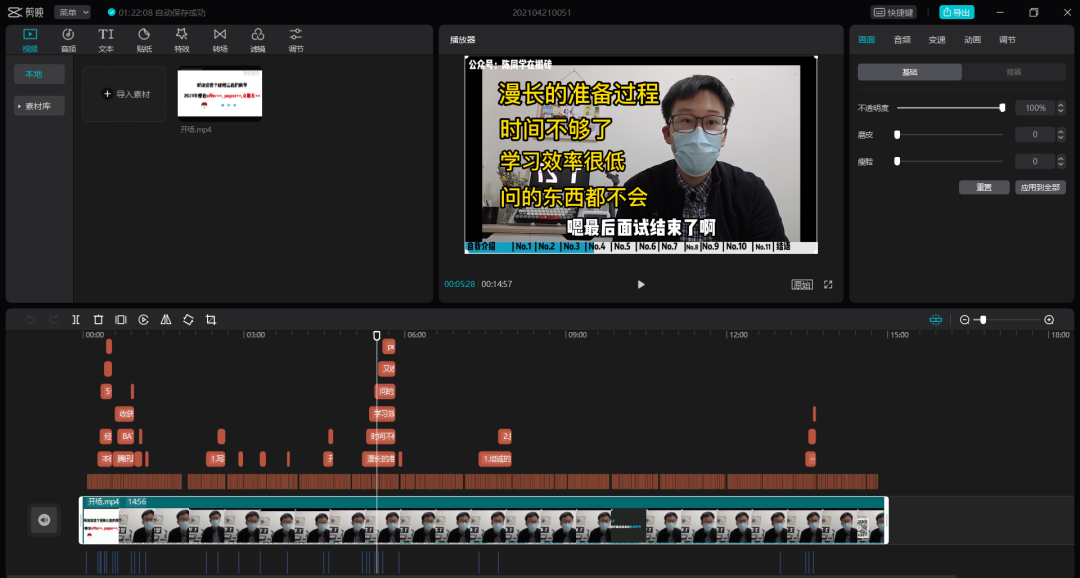The image size is (1080, 578).
Task: Click the timeline zoom-in magnifier
Action: [1049, 320]
